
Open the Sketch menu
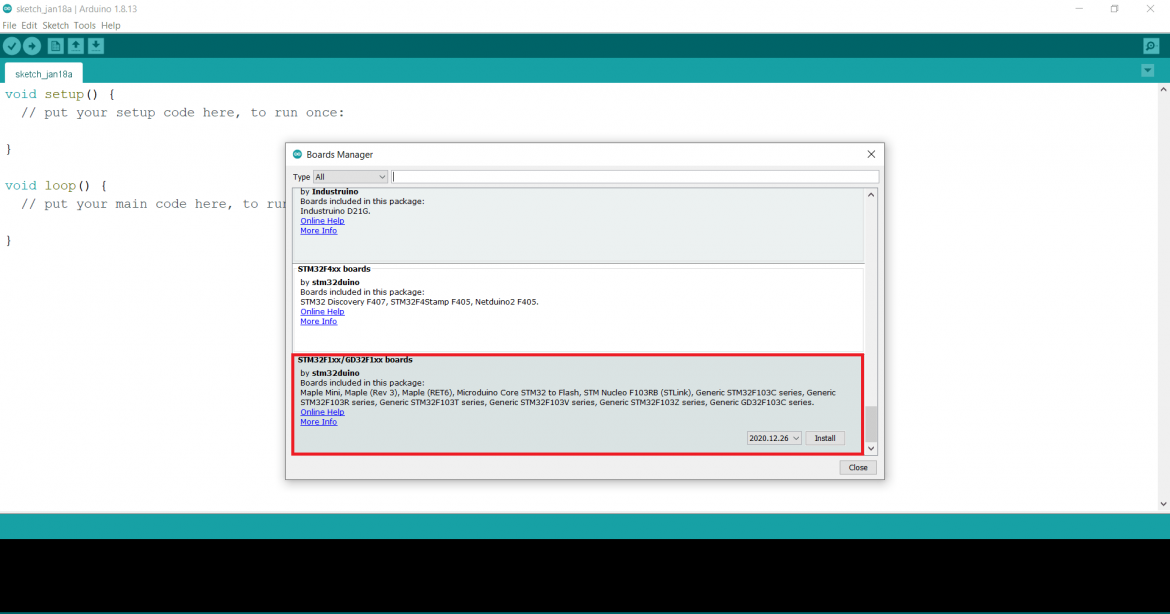(55, 25)
